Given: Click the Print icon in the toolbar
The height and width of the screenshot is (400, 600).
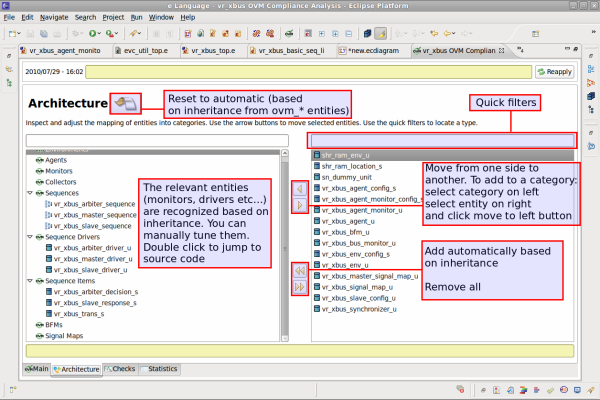Looking at the screenshot, I should [x=57, y=34].
